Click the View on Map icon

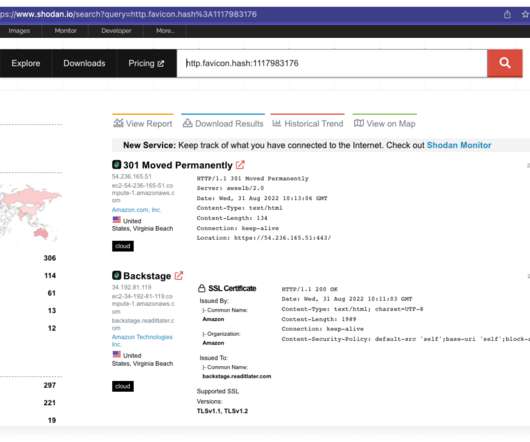click(x=359, y=123)
